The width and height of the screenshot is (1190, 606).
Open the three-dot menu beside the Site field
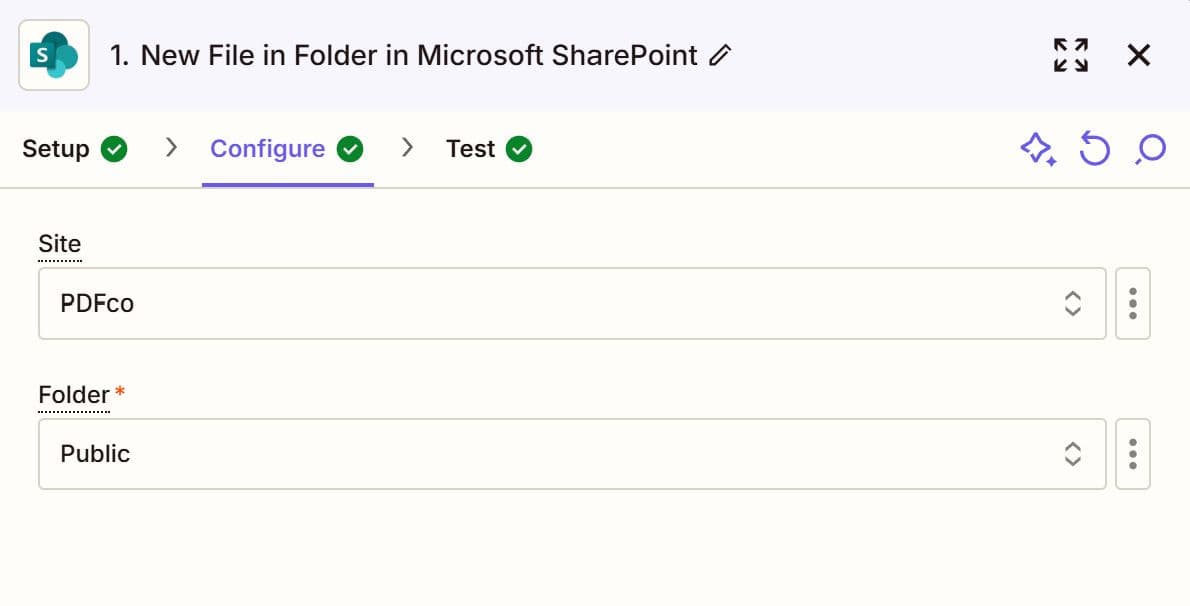(x=1132, y=303)
